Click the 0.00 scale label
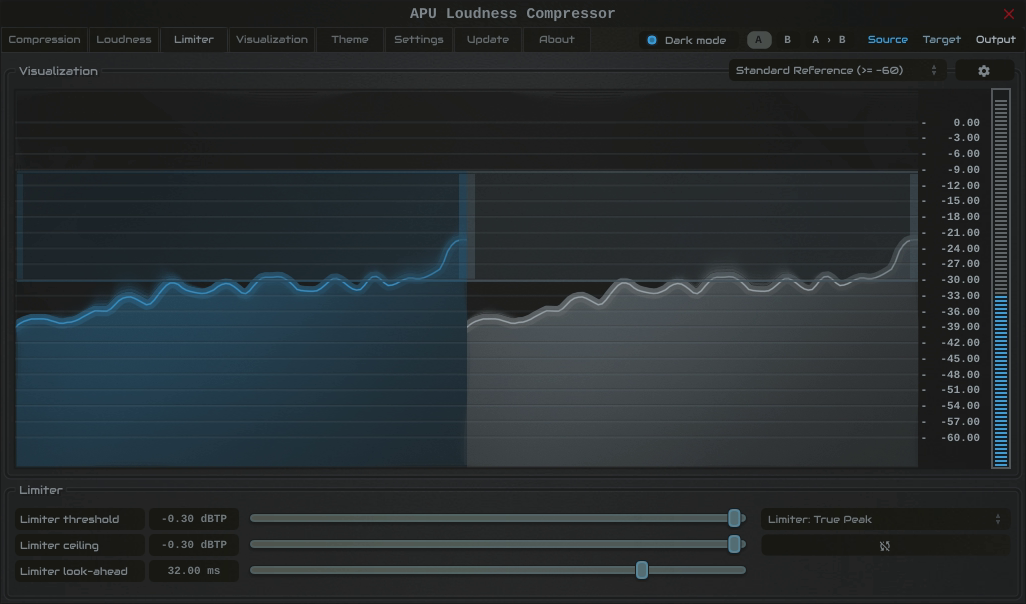 [966, 123]
